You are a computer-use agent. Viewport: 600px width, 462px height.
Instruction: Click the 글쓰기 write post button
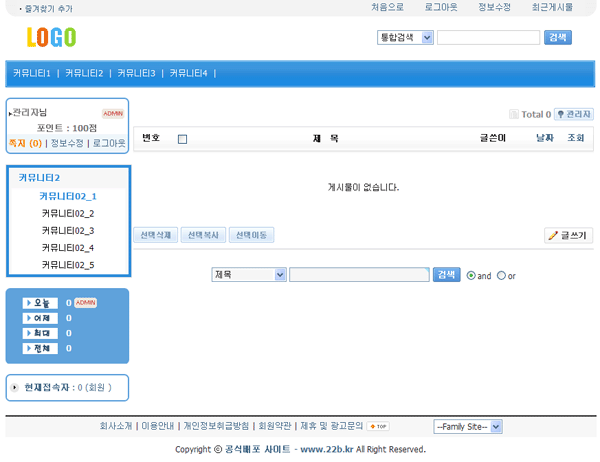[x=569, y=236]
